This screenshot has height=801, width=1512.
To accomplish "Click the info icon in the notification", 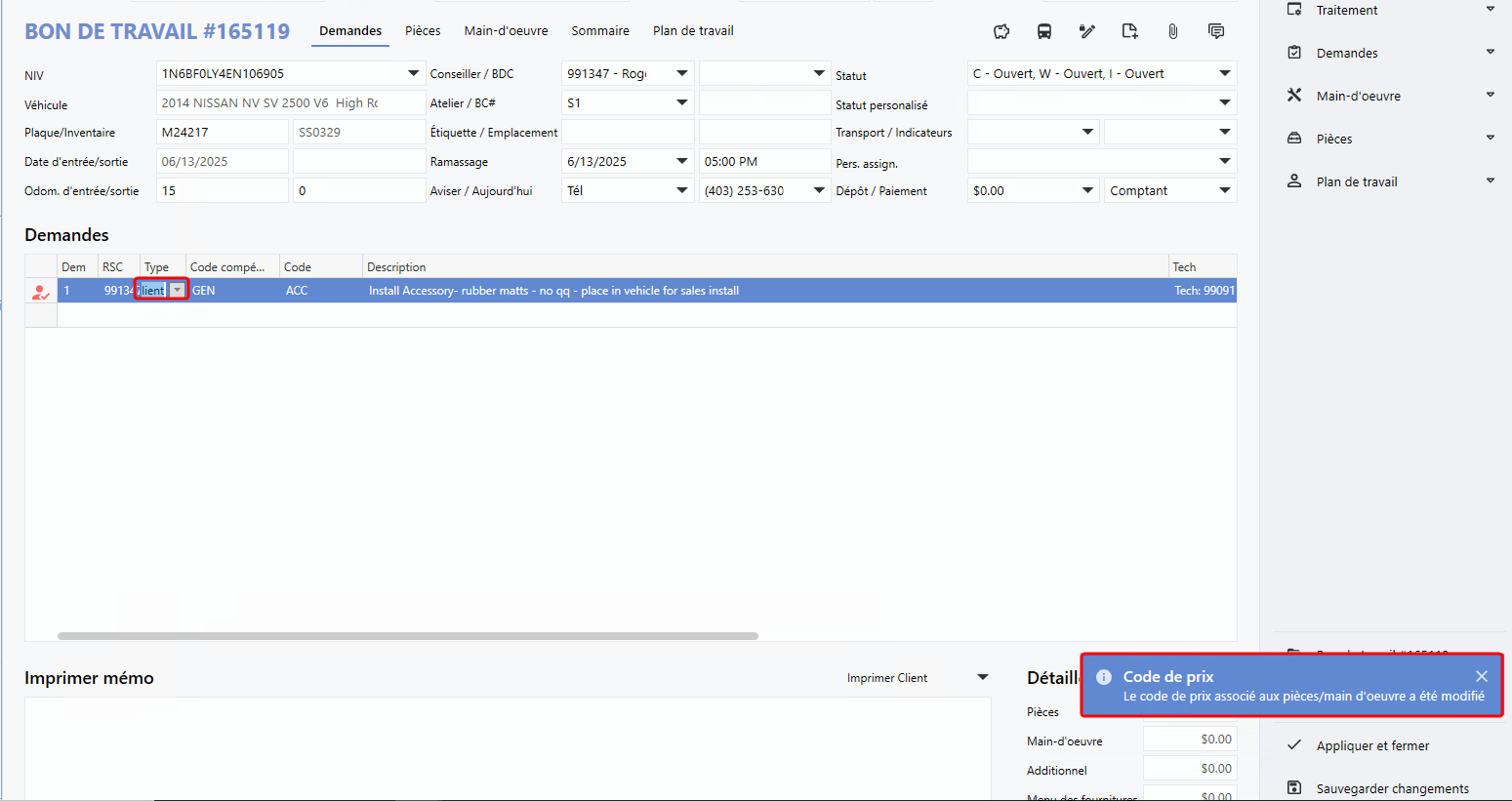I will pos(1104,677).
